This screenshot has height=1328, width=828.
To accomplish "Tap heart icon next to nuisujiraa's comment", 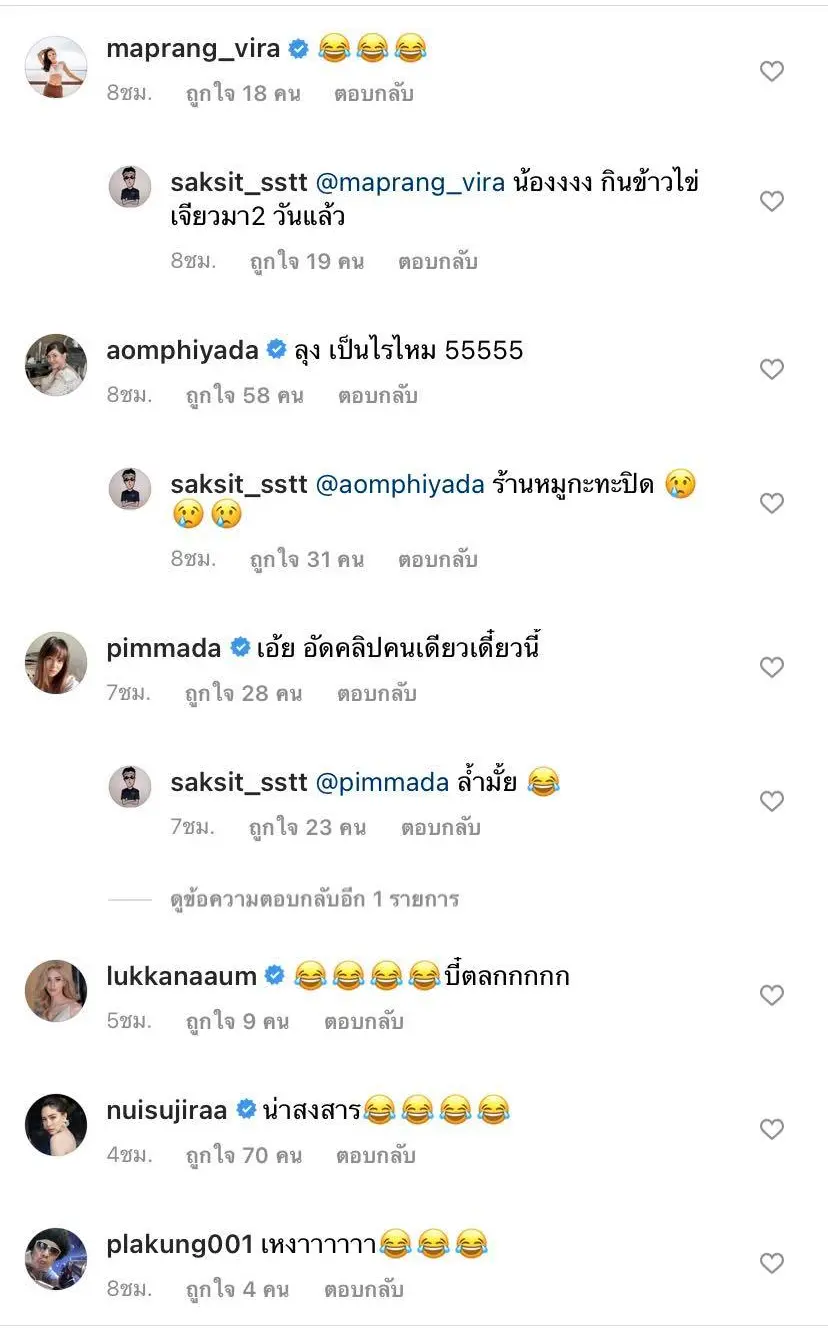I will [771, 1129].
